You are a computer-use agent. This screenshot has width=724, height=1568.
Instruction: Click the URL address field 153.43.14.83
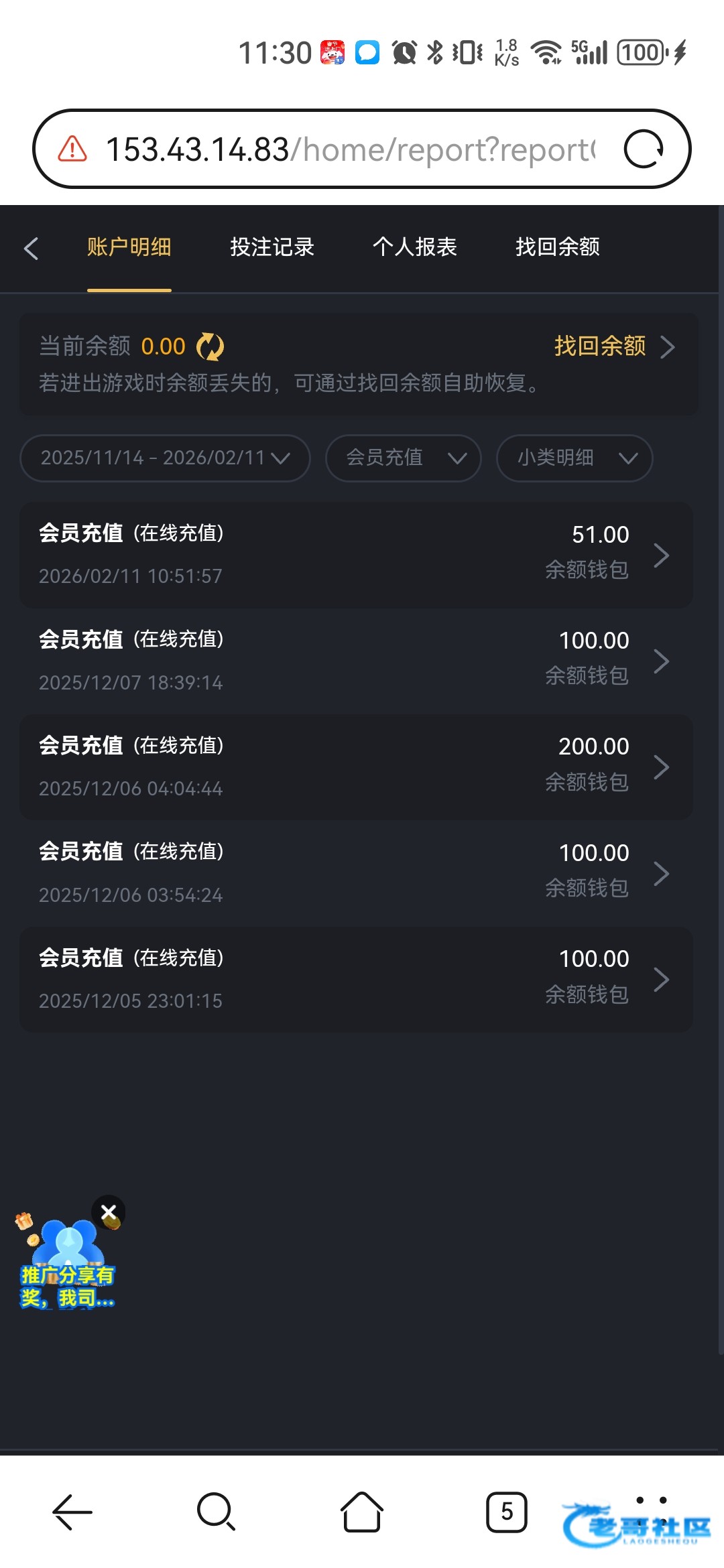coord(349,149)
